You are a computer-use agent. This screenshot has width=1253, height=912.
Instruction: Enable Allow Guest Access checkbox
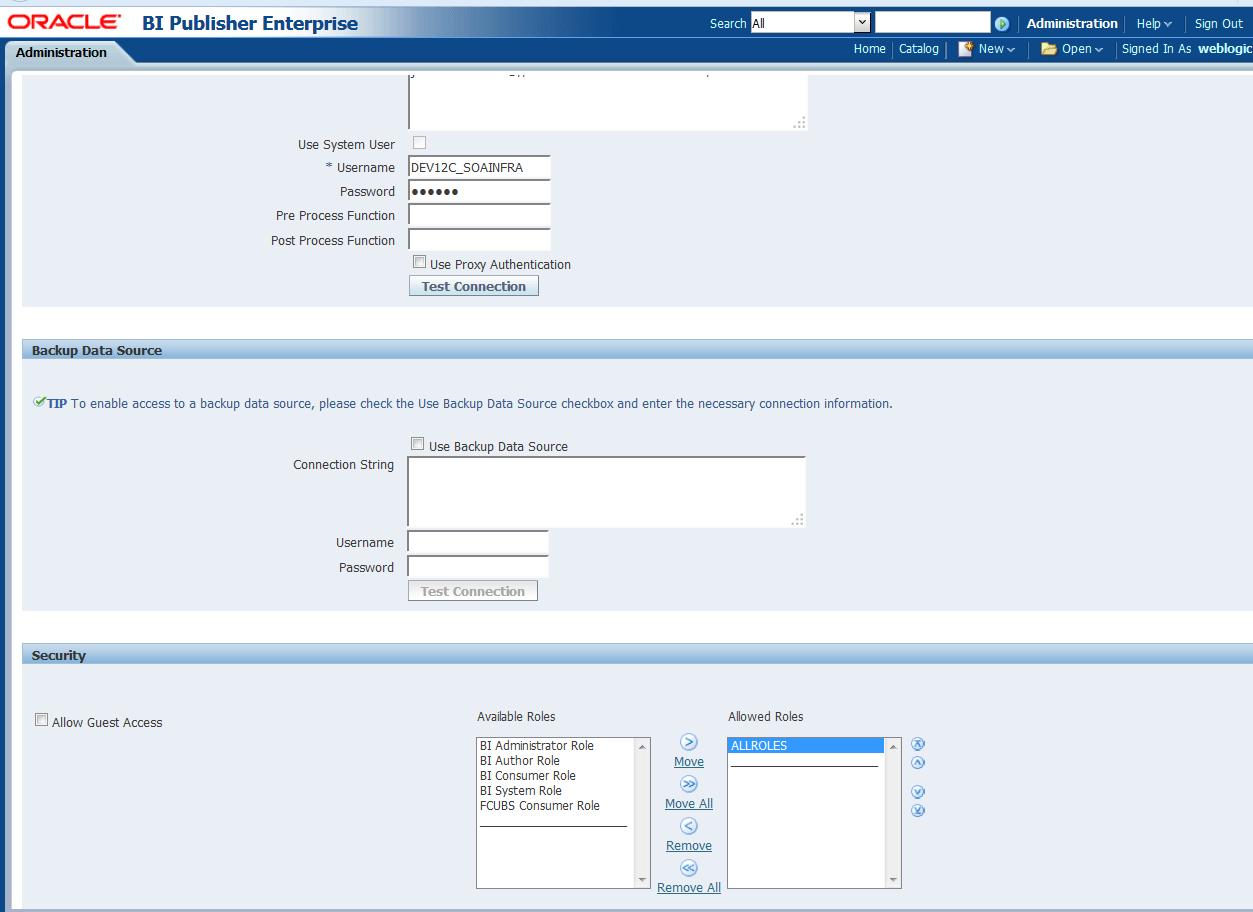pos(42,720)
